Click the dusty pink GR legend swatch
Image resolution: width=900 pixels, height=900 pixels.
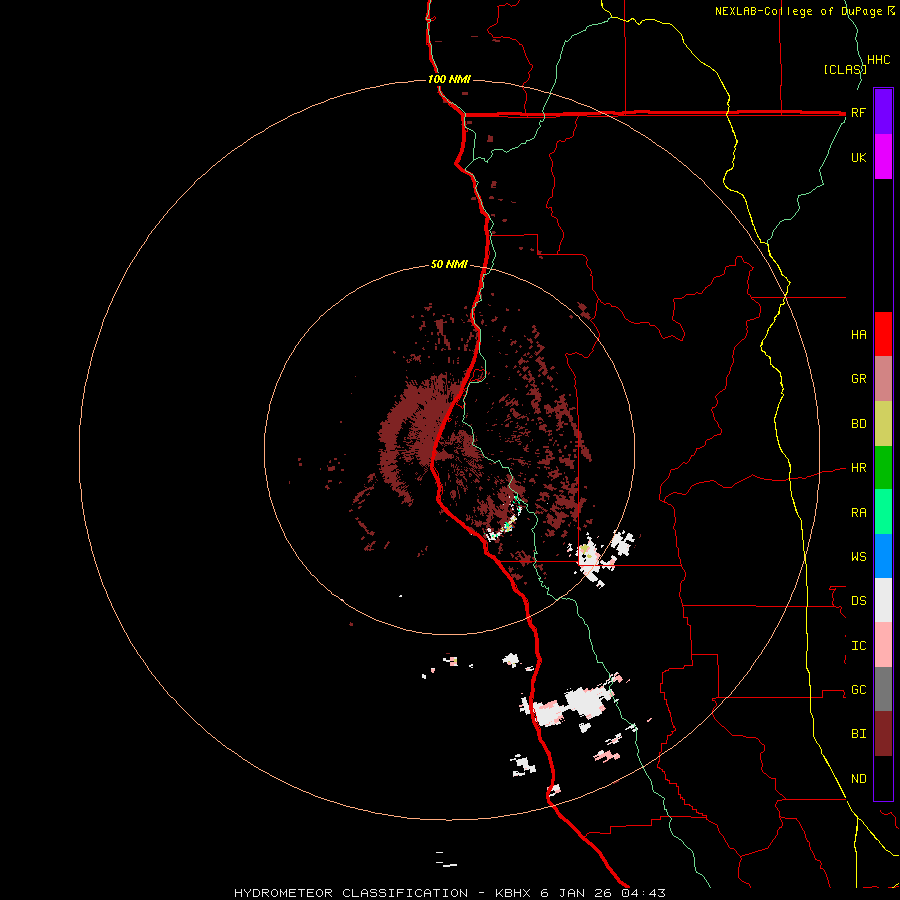pyautogui.click(x=883, y=379)
